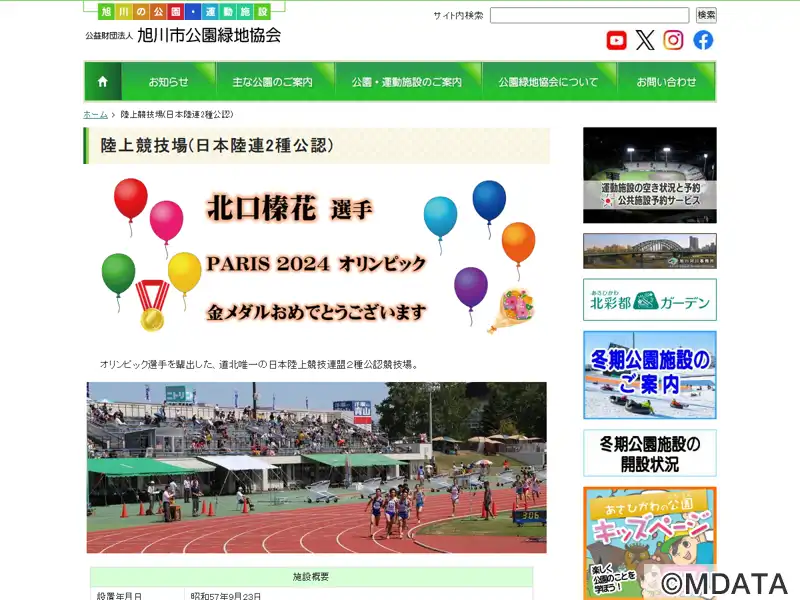Select the 施設概要 table header

[x=311, y=577]
